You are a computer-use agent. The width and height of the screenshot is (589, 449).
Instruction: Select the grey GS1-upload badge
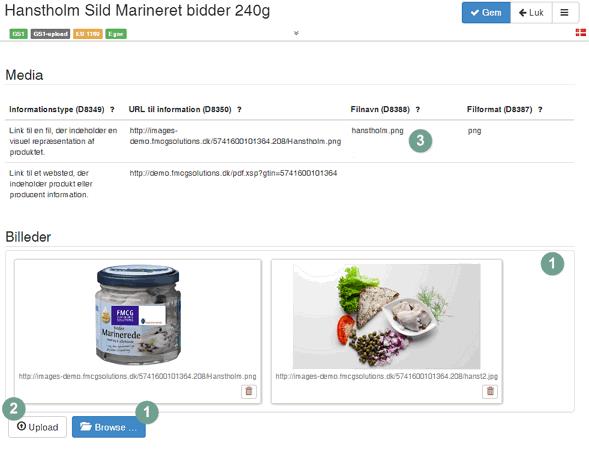pyautogui.click(x=50, y=34)
